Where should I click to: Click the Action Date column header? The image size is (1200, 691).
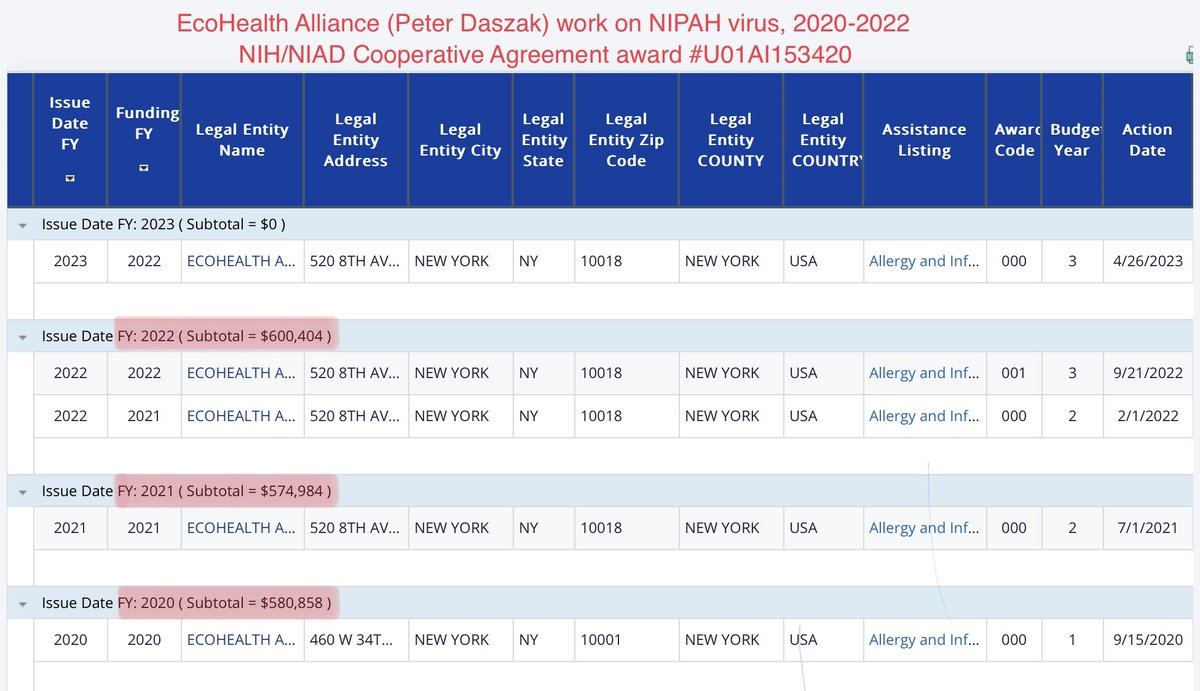click(x=1146, y=140)
